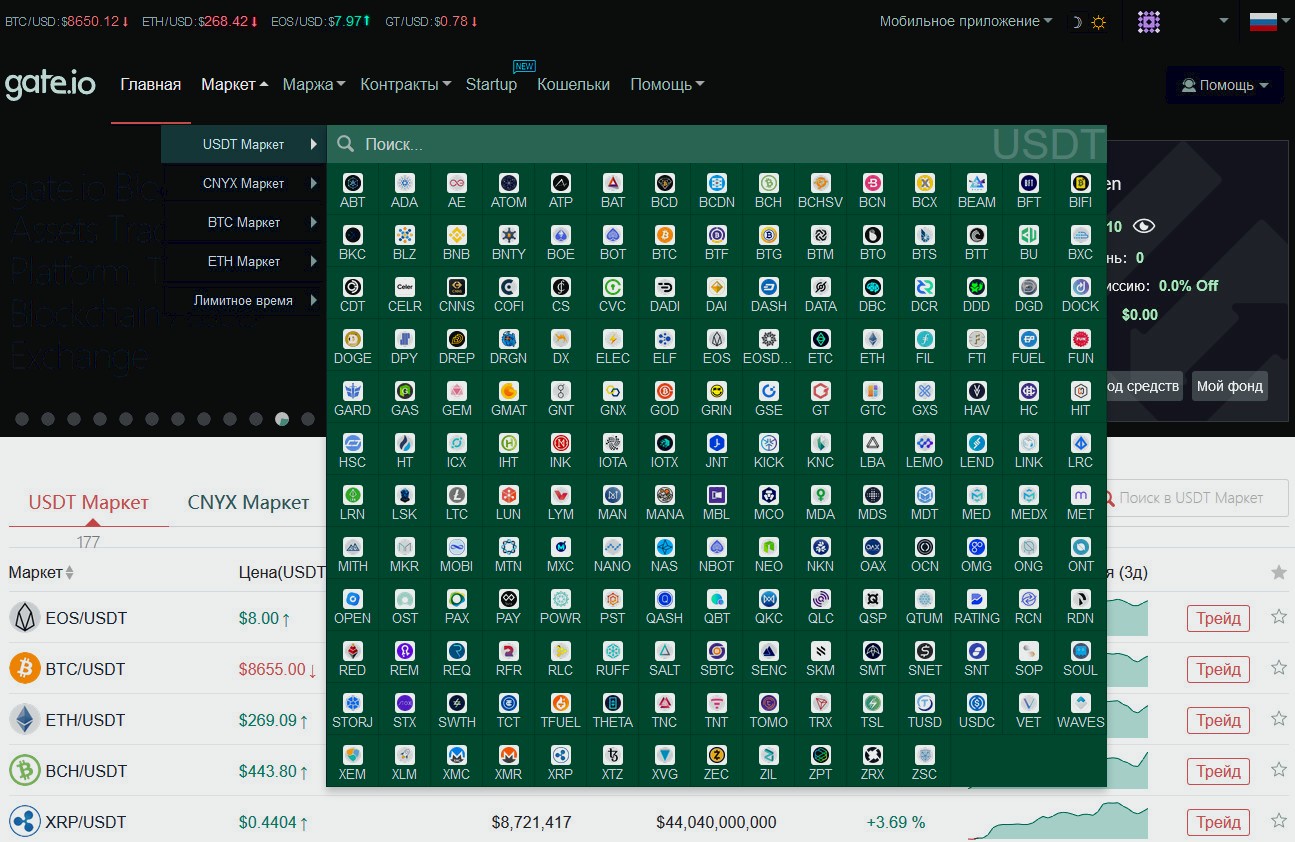Click Трейд button for EOS/USDT
Viewport: 1295px width, 842px height.
[1218, 618]
